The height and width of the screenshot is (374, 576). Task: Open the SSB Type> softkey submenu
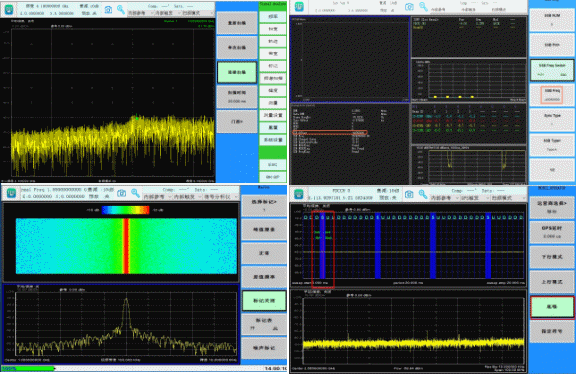[552, 145]
